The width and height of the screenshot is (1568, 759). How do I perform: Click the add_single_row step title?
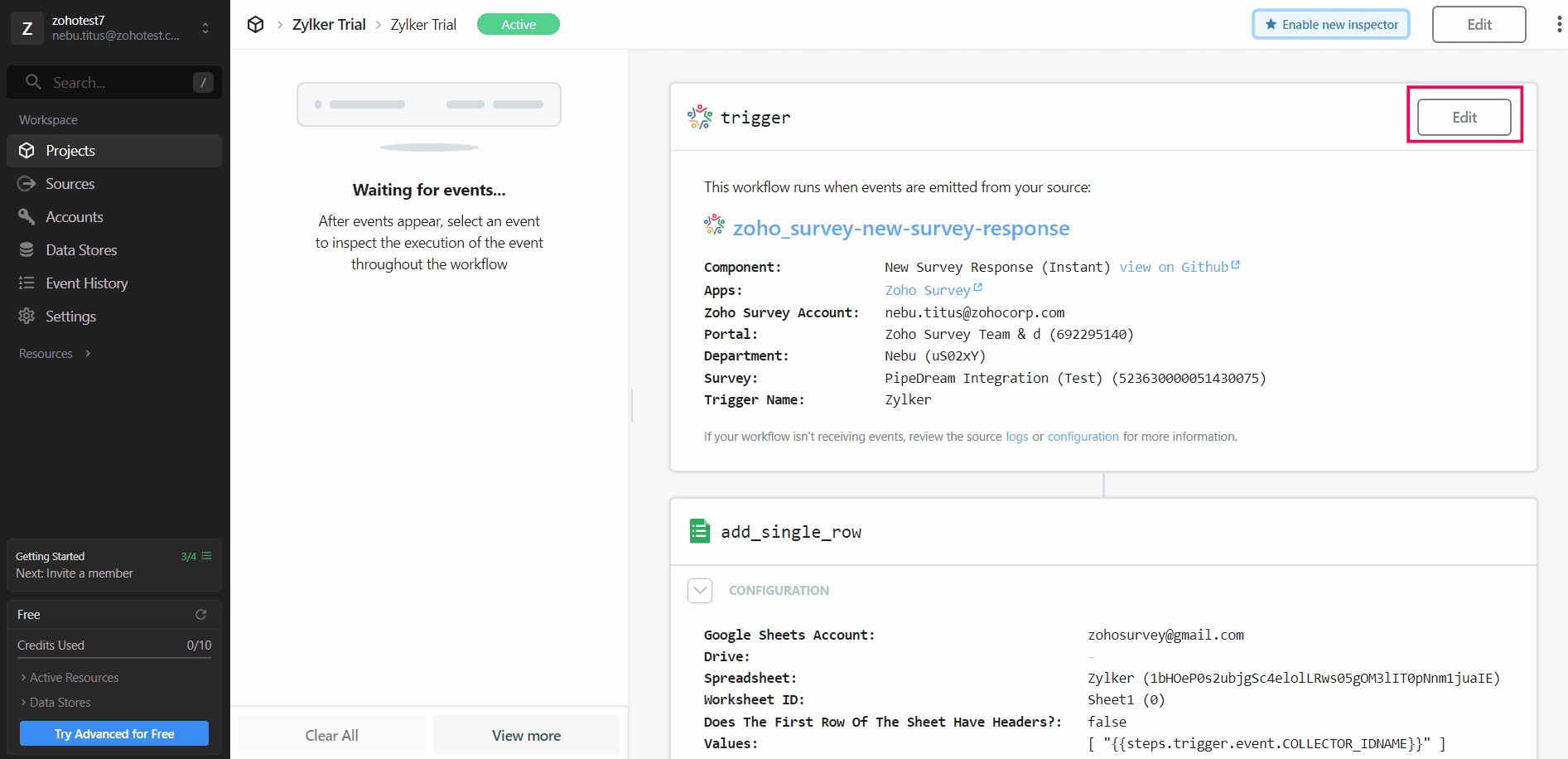coord(791,532)
